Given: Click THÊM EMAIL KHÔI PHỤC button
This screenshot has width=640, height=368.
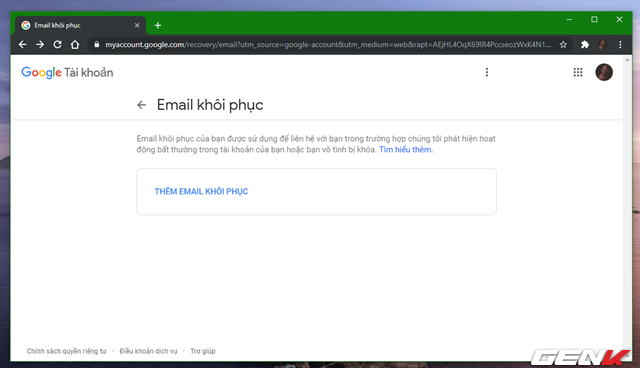Looking at the screenshot, I should coord(201,191).
